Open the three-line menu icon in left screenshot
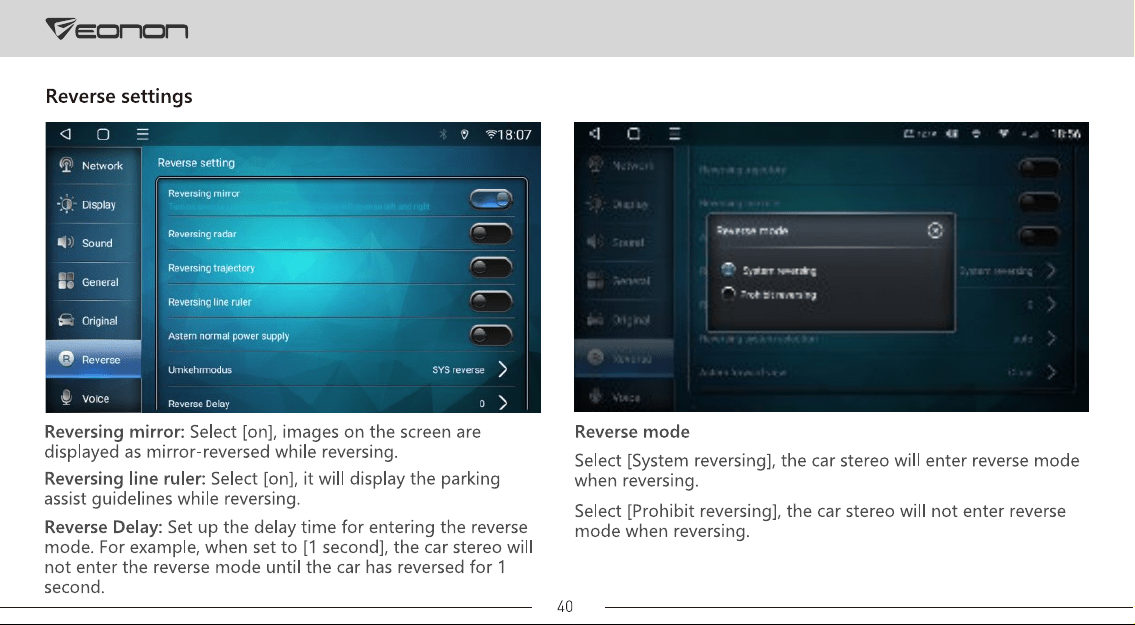This screenshot has width=1135, height=625. [143, 134]
